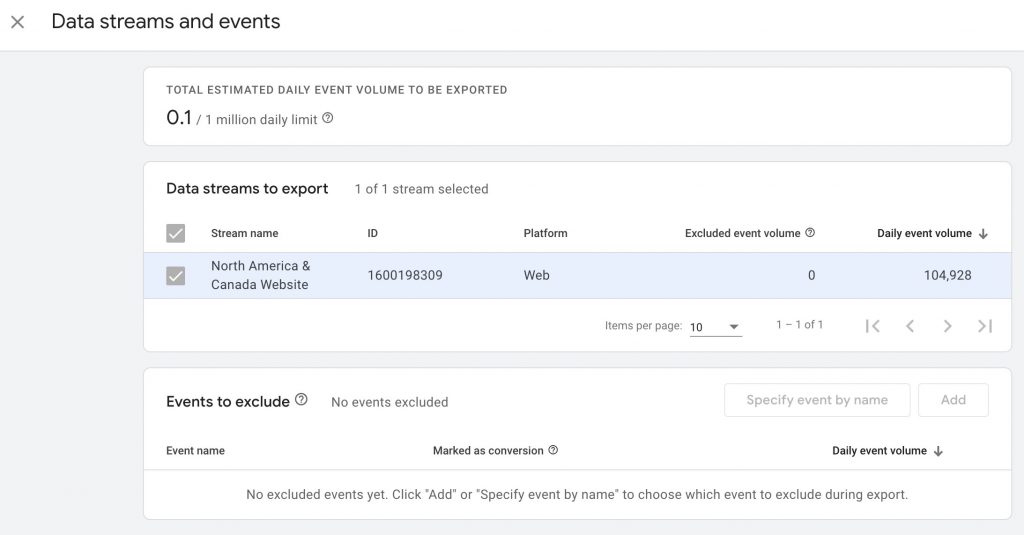Click the Platform column header
Image resolution: width=1024 pixels, height=535 pixels.
tap(545, 233)
